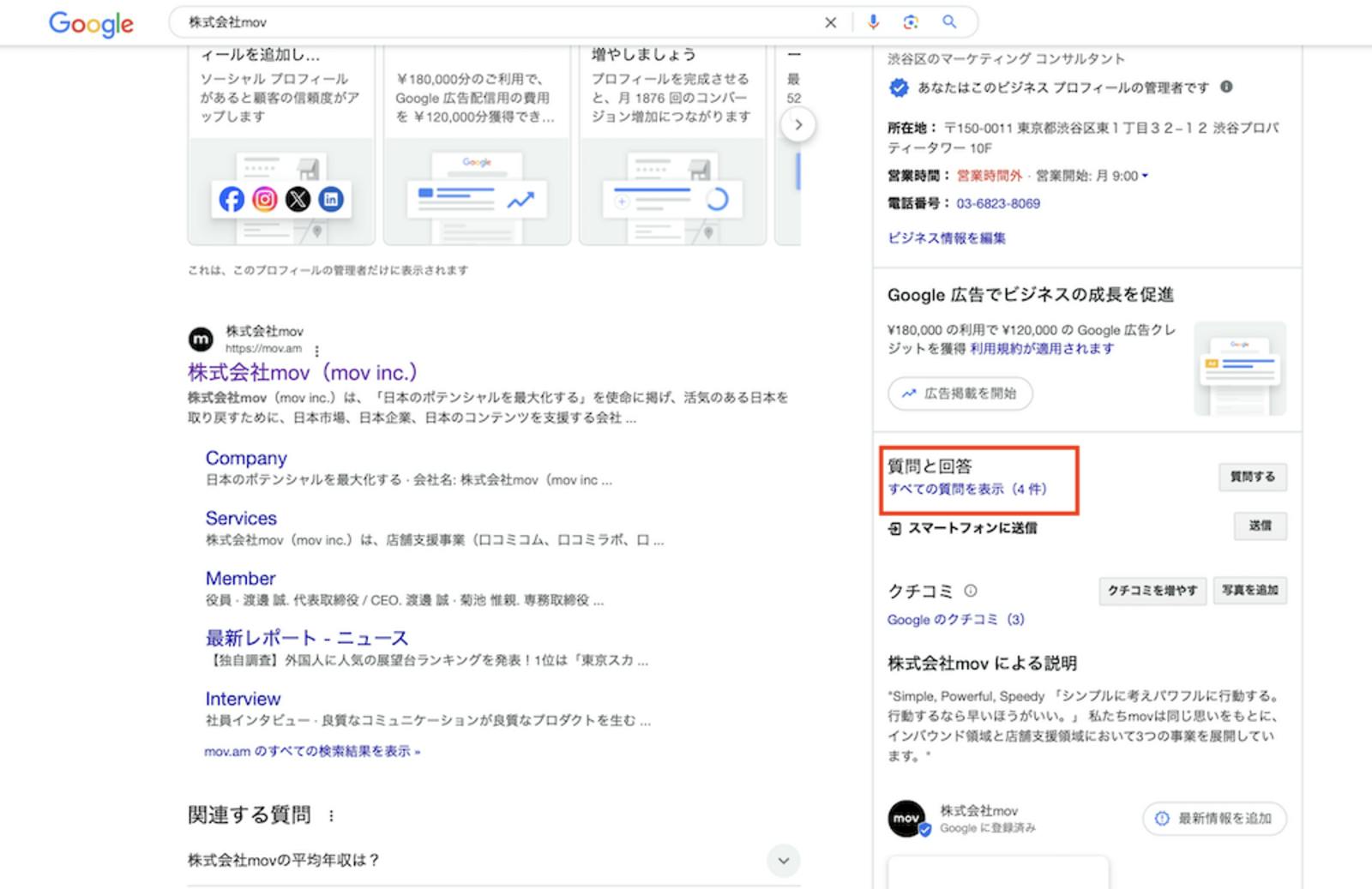This screenshot has height=889, width=1372.
Task: Open the Services sitelink
Action: [241, 519]
